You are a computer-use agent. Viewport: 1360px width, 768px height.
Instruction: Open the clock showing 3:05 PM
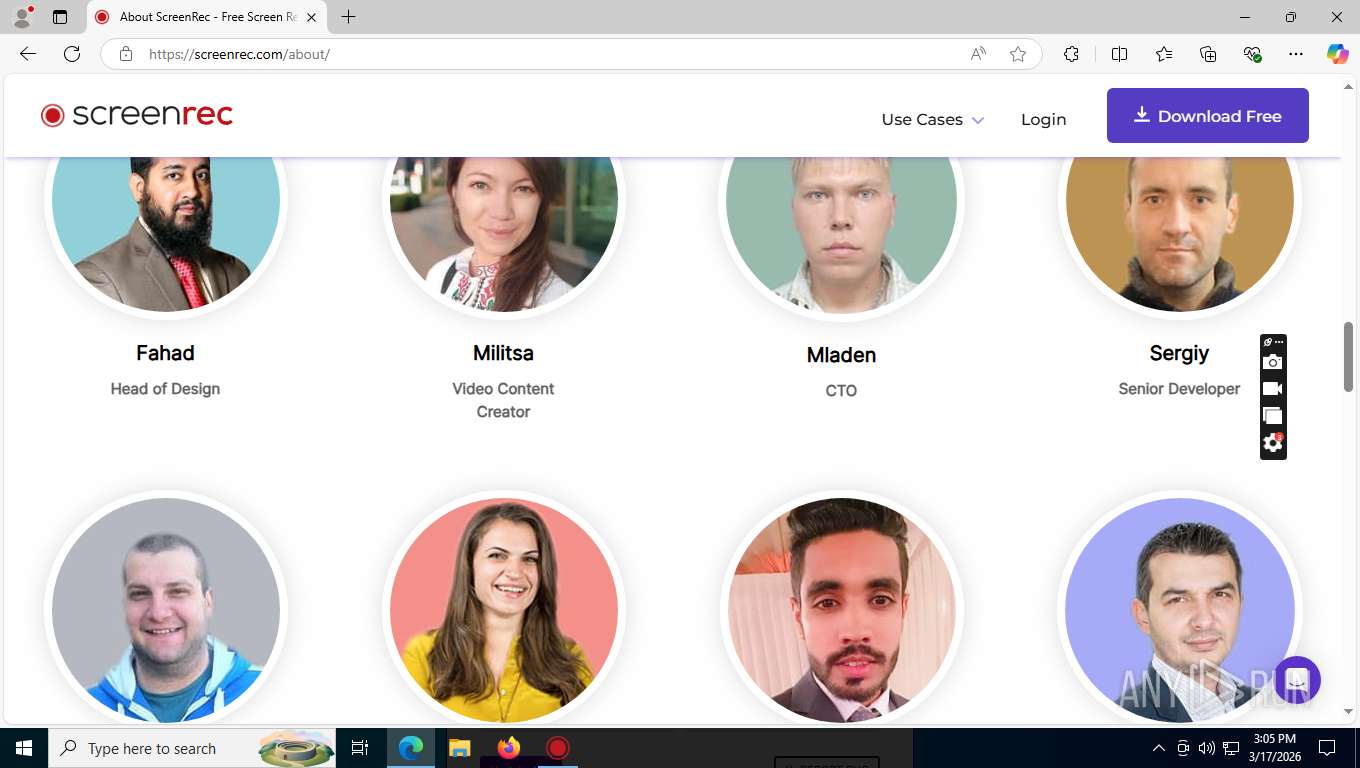coord(1275,748)
